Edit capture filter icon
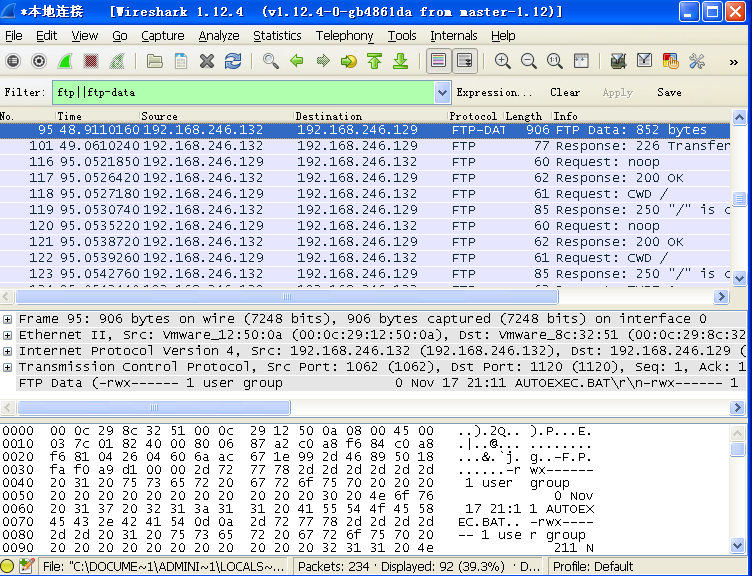Viewport: 752px width, 576px height. pyautogui.click(x=618, y=61)
